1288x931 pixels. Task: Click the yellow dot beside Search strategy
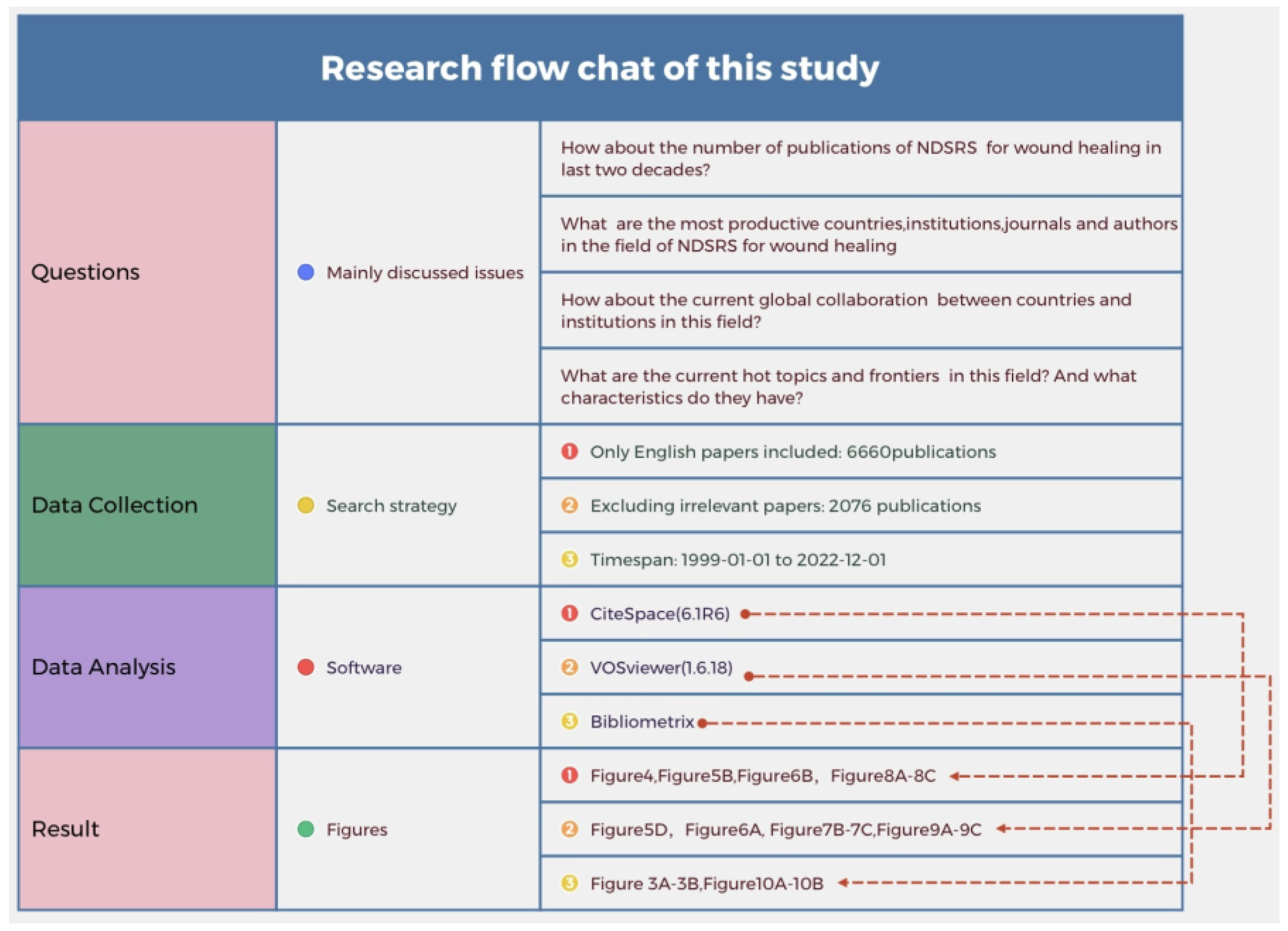(x=306, y=505)
